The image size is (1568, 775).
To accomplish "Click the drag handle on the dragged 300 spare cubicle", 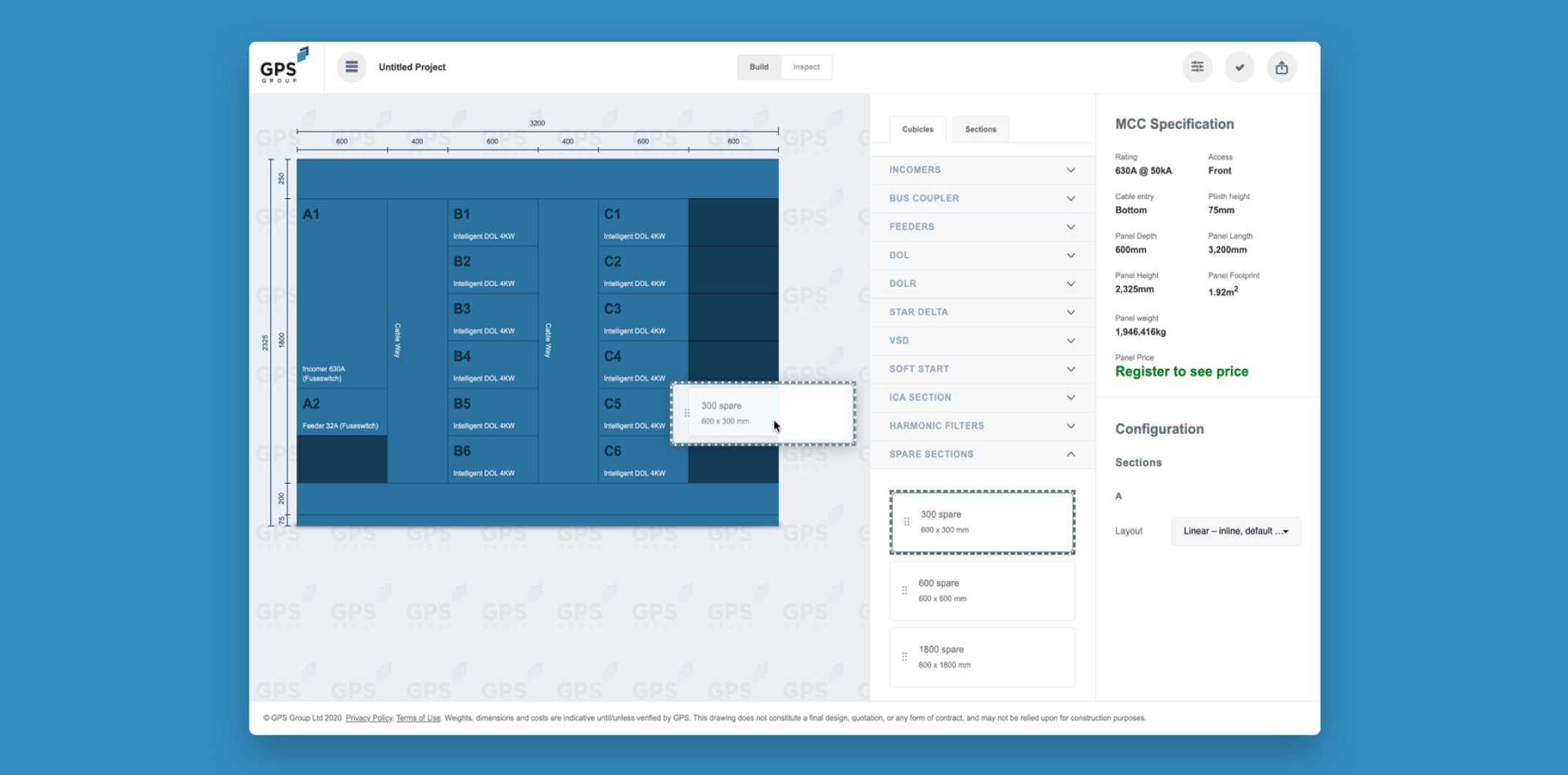I will [x=687, y=412].
